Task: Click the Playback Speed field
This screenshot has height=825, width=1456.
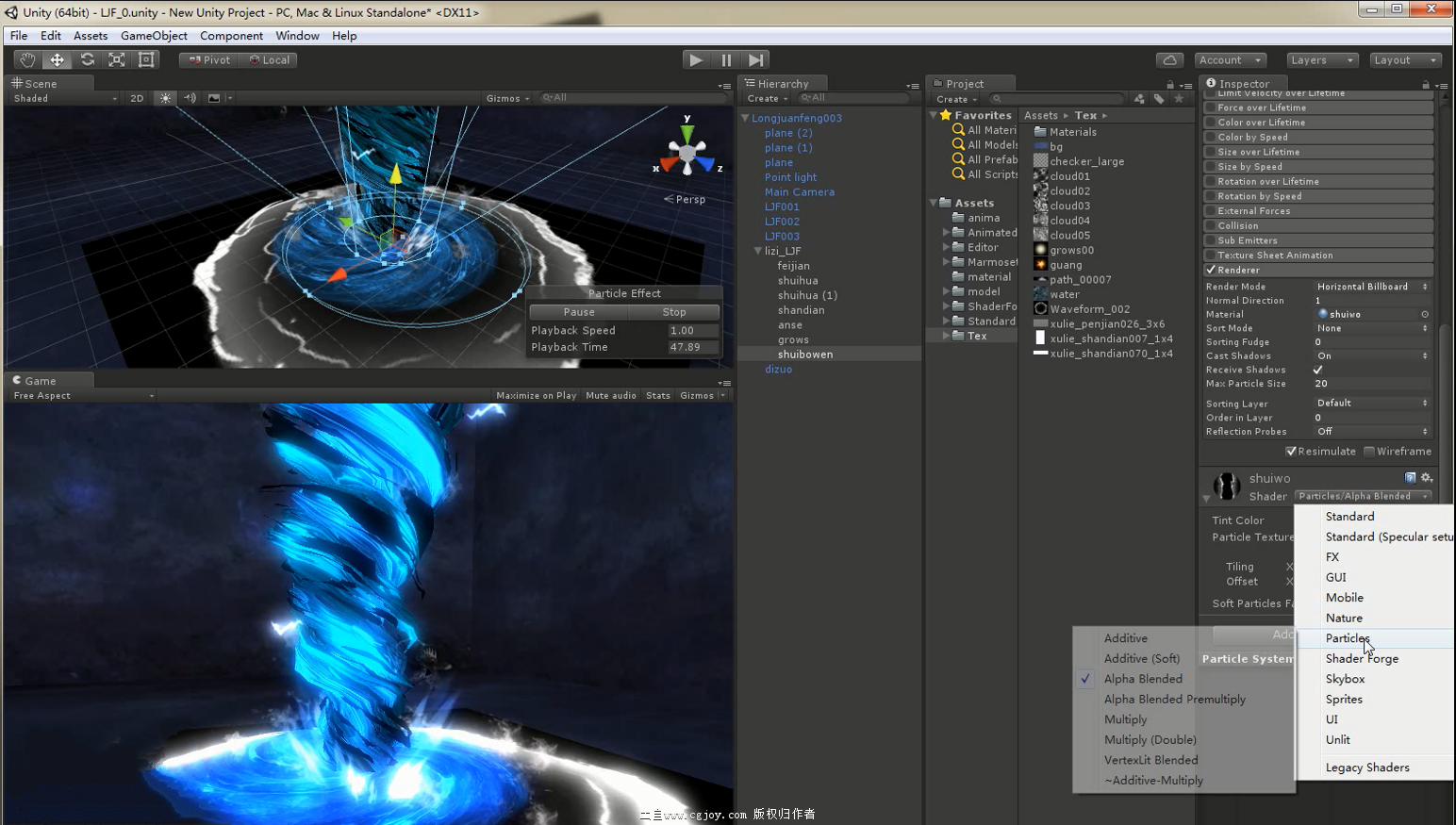Action: [x=692, y=331]
